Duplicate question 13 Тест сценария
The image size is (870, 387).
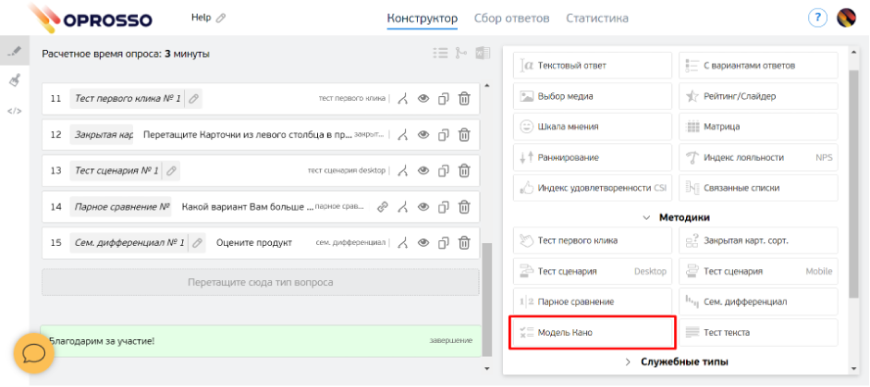(443, 170)
